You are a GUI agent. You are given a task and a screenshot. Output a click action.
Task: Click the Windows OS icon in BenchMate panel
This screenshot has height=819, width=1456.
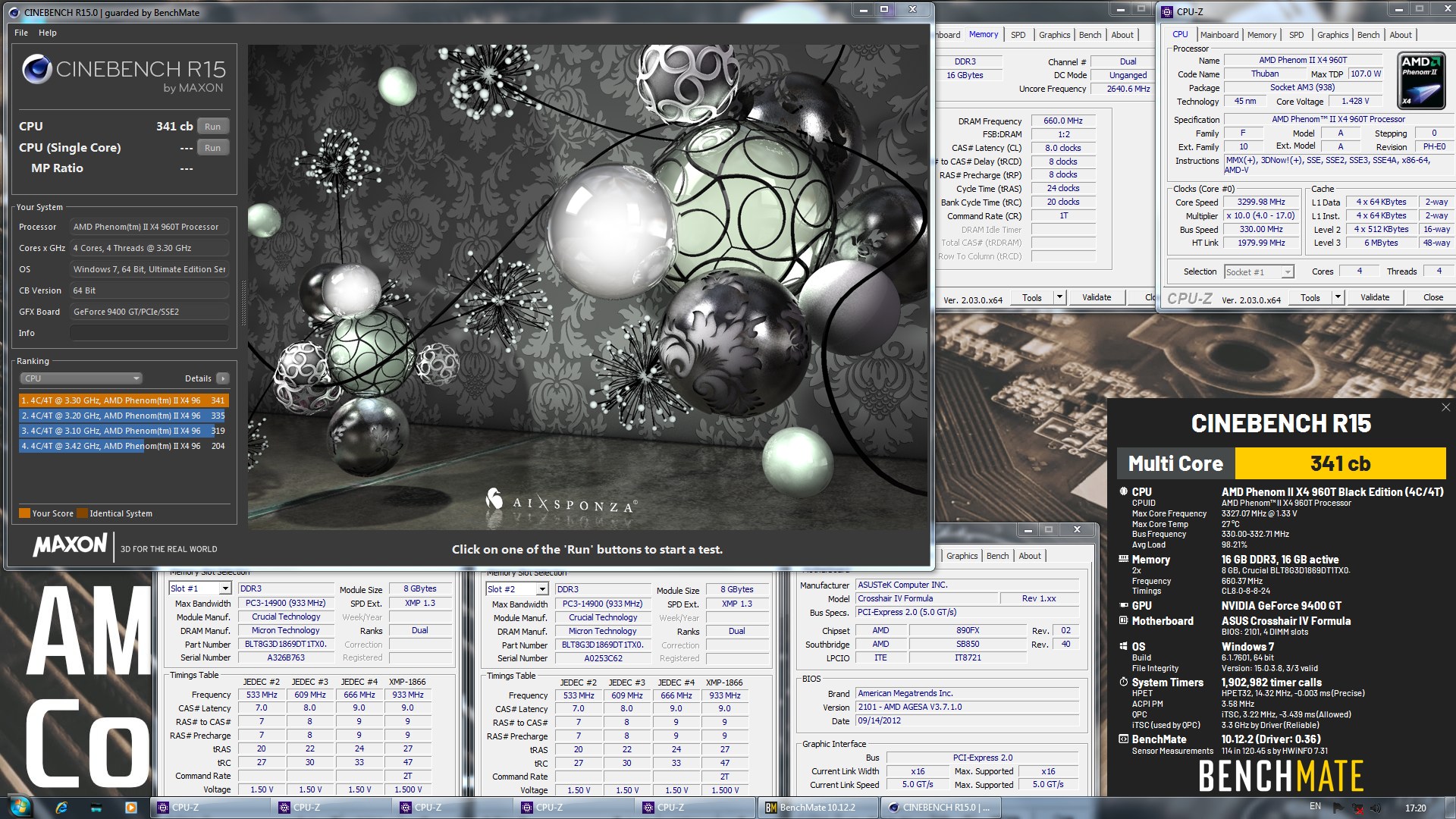pos(1123,646)
